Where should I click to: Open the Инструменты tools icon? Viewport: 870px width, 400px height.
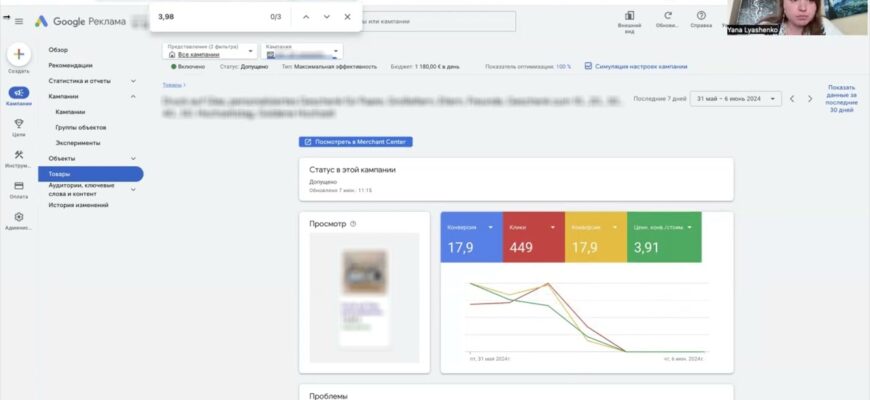18,155
